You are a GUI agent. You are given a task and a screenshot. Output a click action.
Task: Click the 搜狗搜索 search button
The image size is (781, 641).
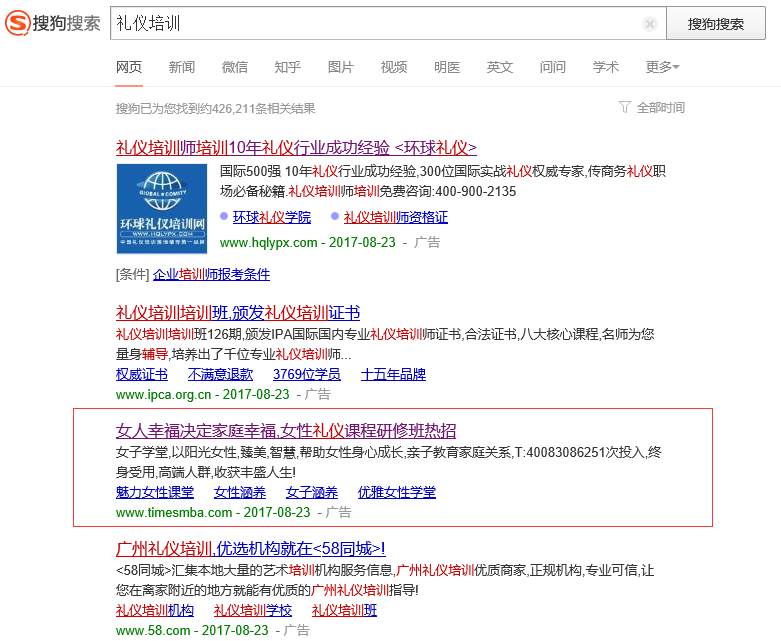pyautogui.click(x=715, y=24)
